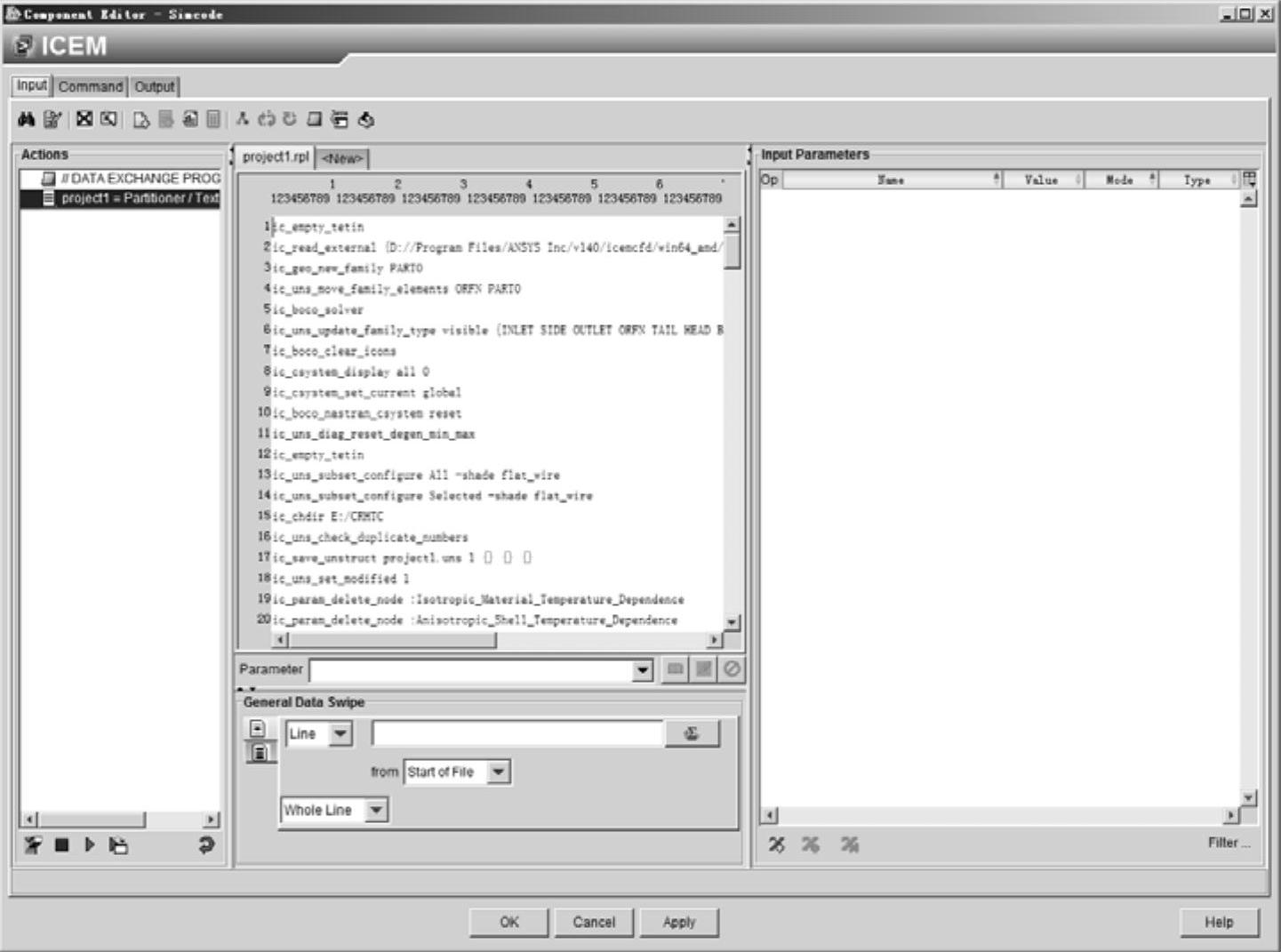Click the swipe apply button right of text field
Viewport: 1281px width, 952px height.
click(692, 733)
